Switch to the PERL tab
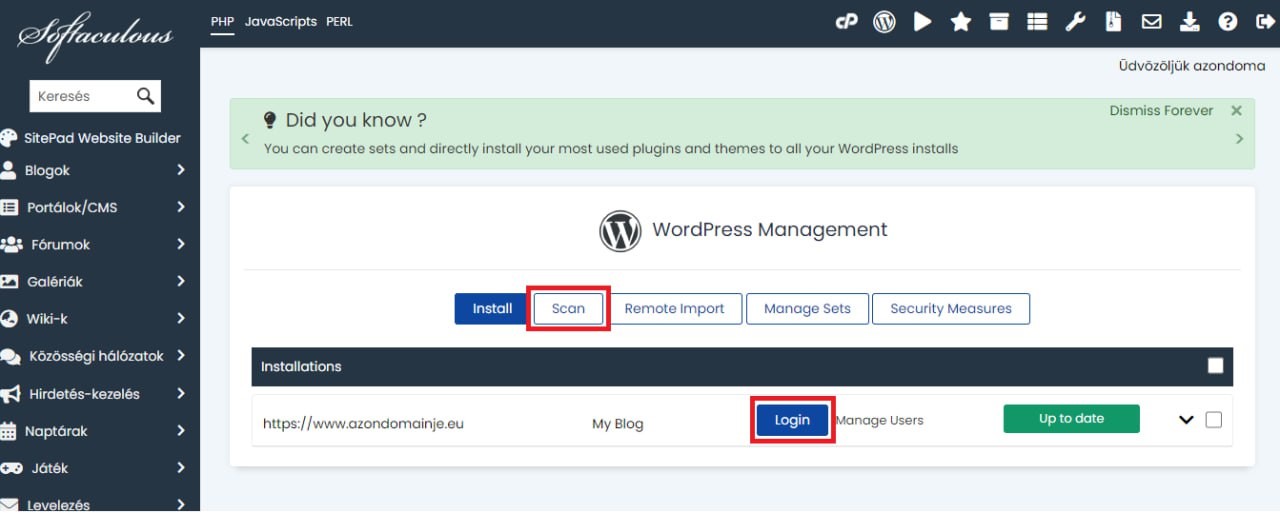Image resolution: width=1280 pixels, height=513 pixels. coord(339,21)
